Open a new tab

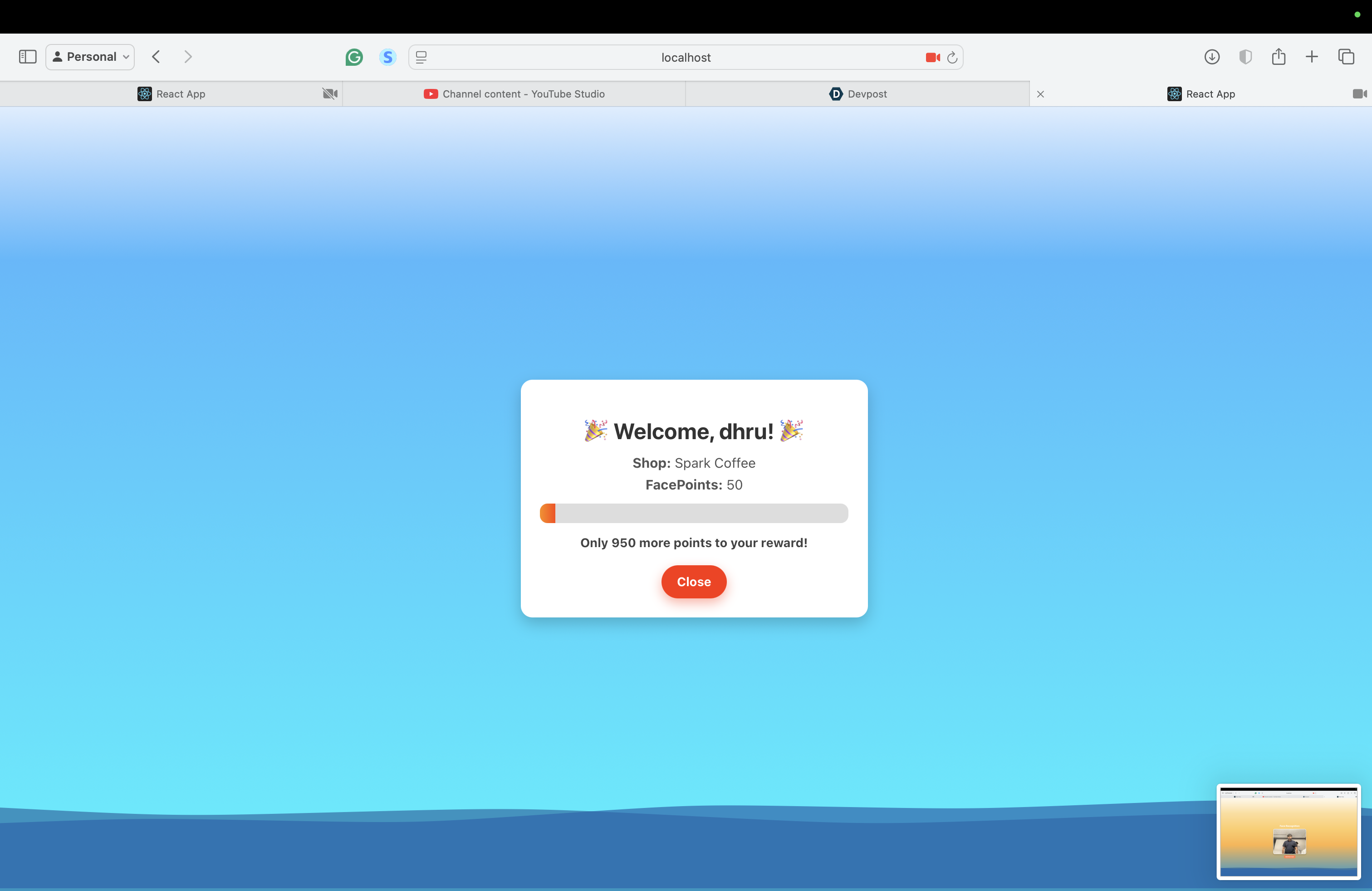(1312, 56)
